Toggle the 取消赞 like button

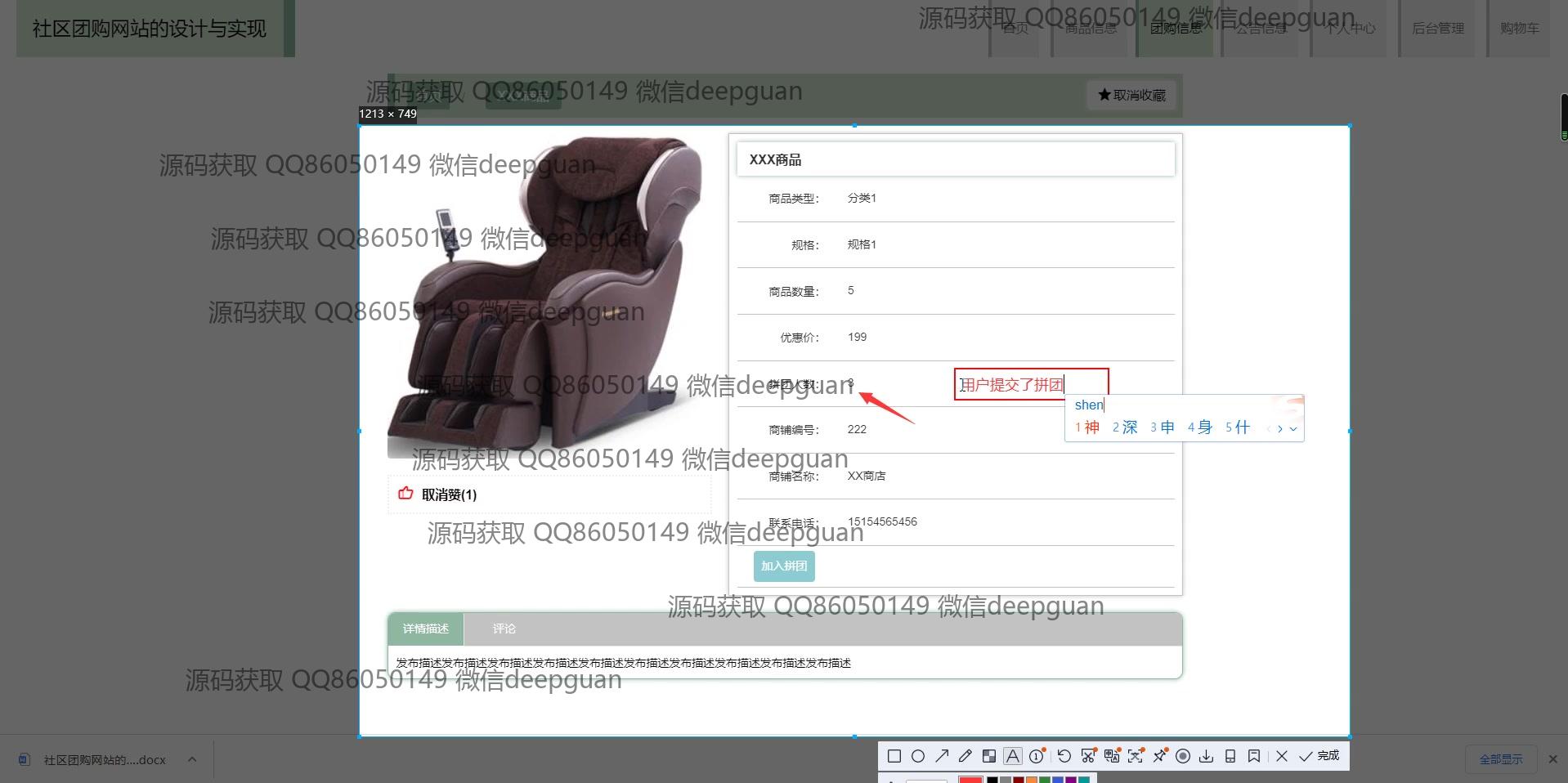tap(440, 494)
